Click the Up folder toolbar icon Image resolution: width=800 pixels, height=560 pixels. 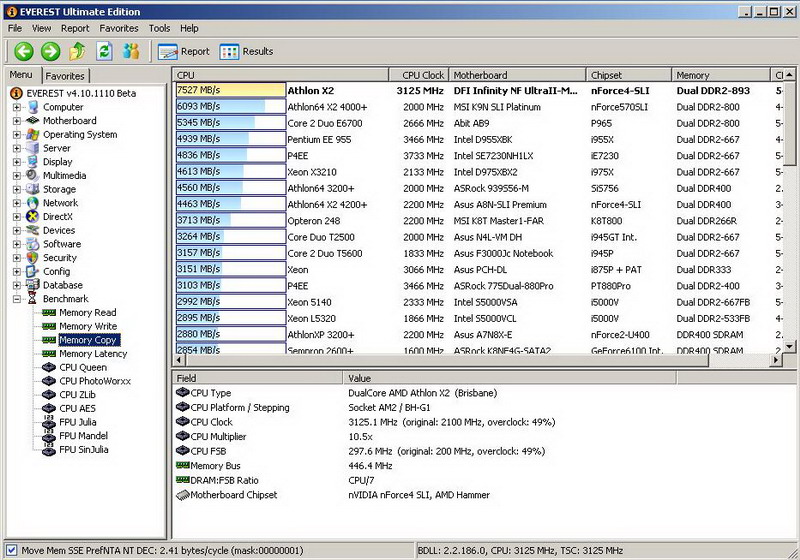pos(77,51)
